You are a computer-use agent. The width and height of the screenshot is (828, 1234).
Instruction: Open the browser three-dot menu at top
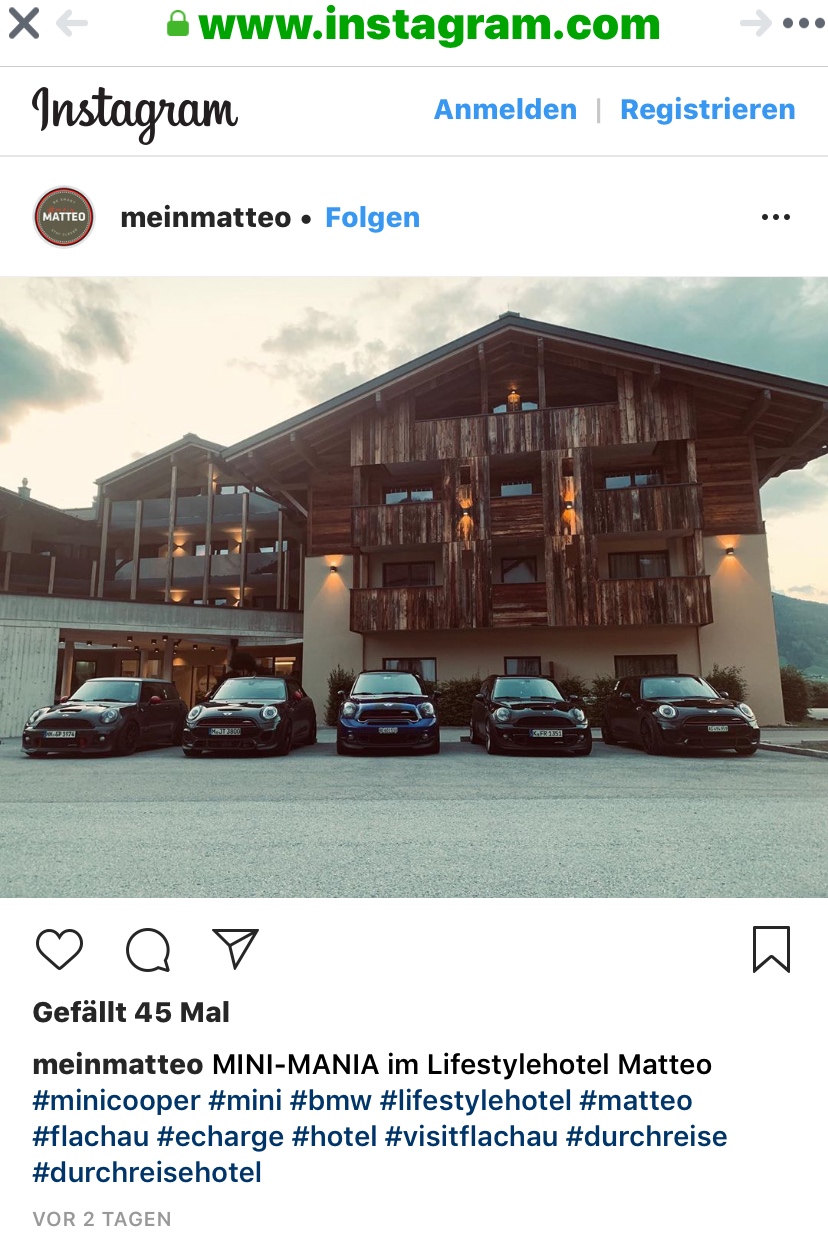(804, 24)
